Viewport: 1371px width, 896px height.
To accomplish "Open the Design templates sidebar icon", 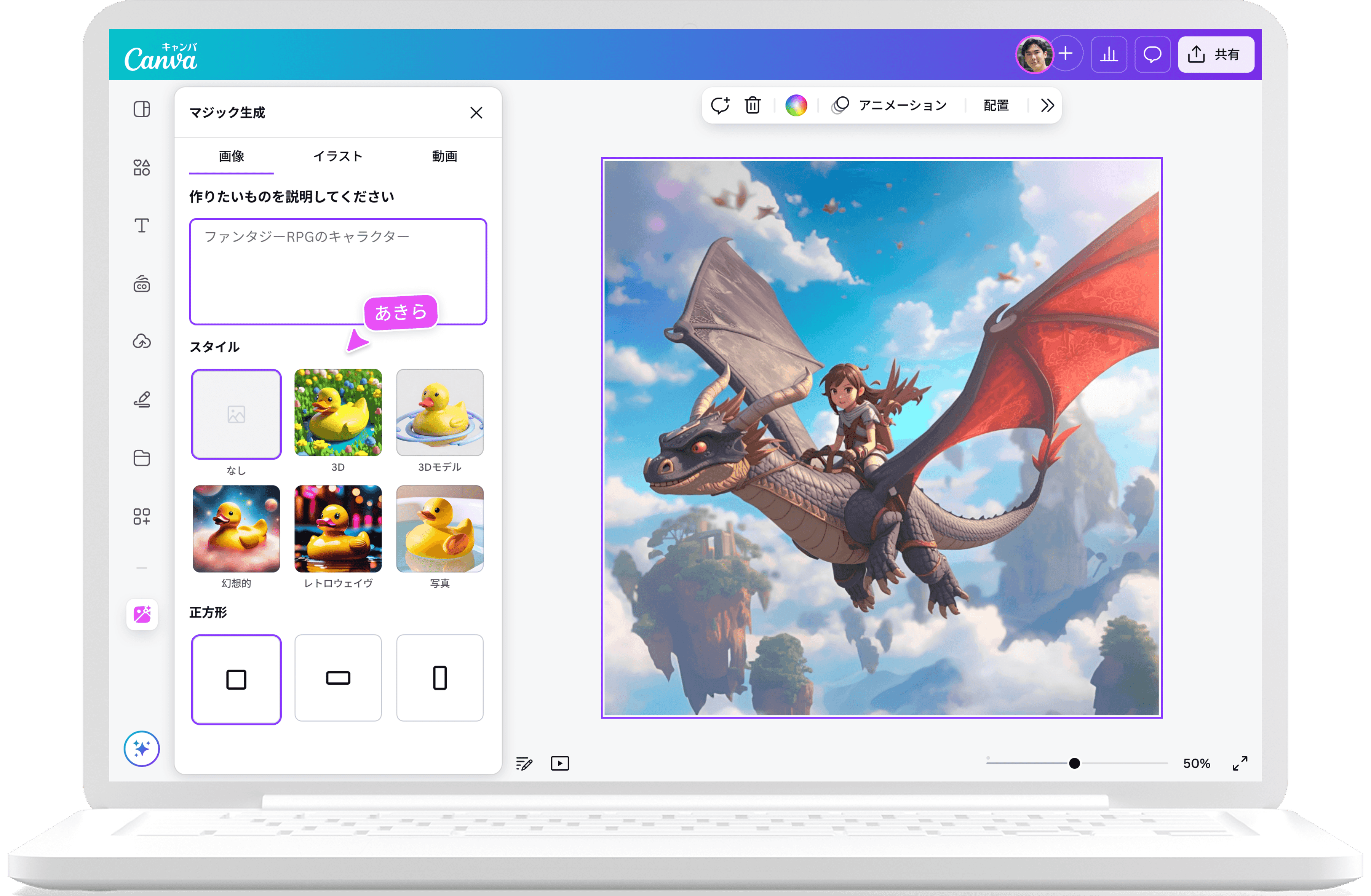I will [142, 109].
